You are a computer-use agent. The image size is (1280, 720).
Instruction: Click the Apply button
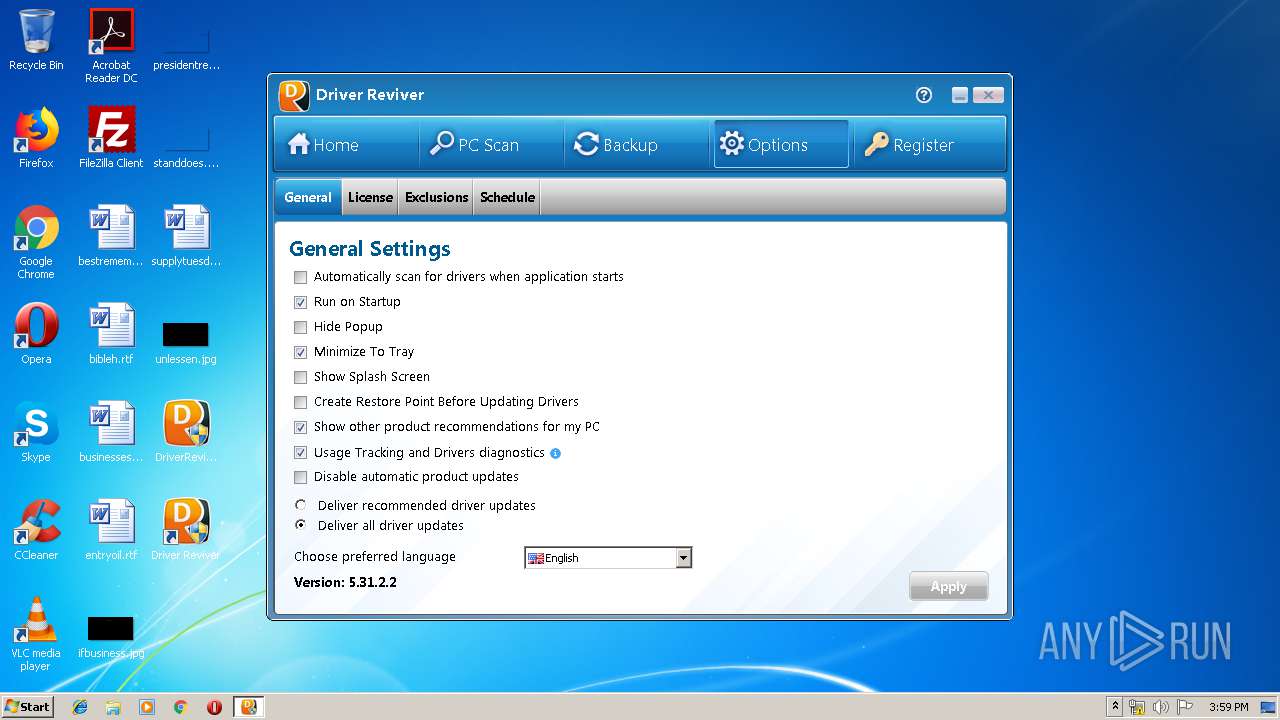coord(949,587)
